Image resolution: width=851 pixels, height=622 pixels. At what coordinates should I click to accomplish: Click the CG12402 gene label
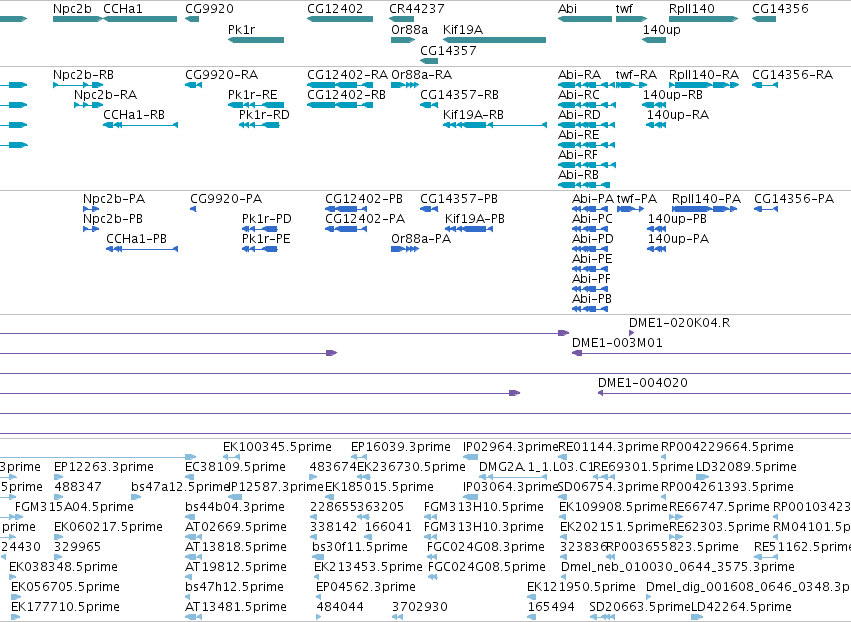point(335,9)
